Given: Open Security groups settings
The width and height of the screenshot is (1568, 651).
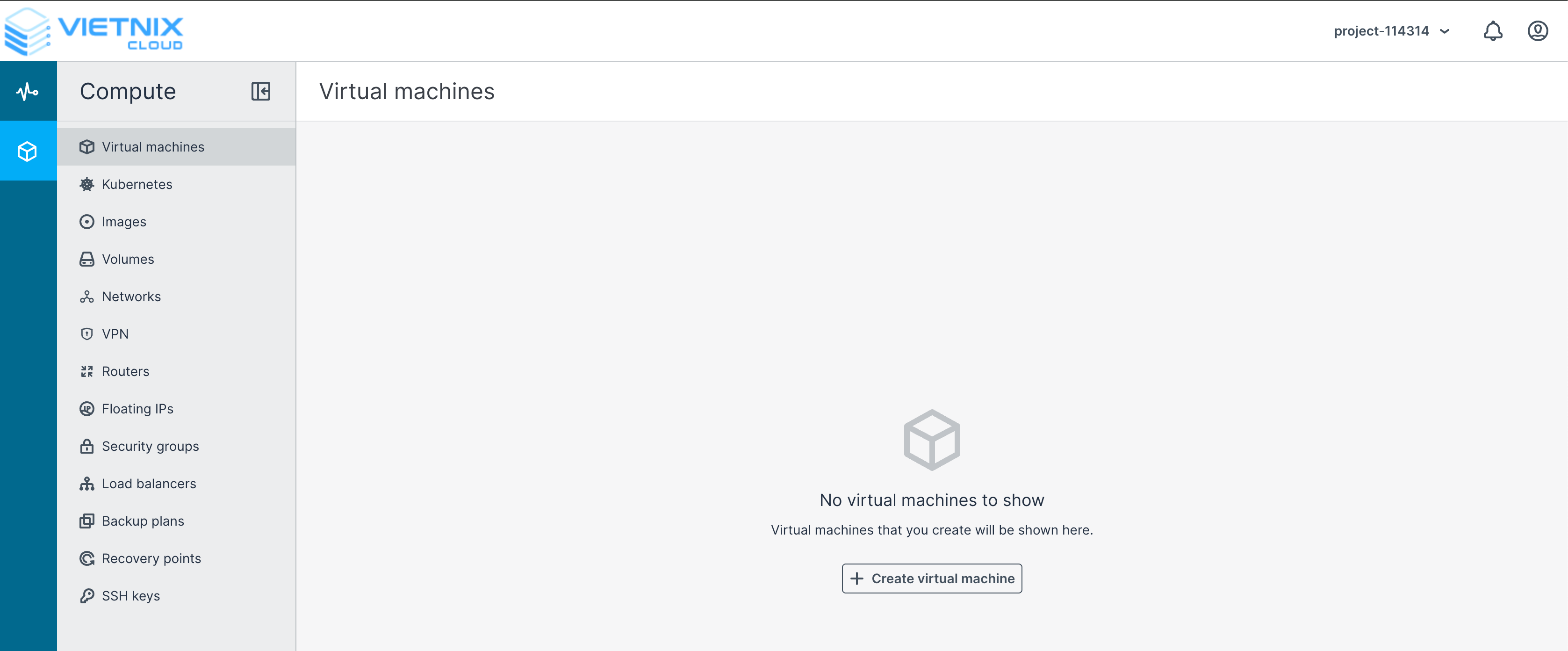Looking at the screenshot, I should [151, 446].
